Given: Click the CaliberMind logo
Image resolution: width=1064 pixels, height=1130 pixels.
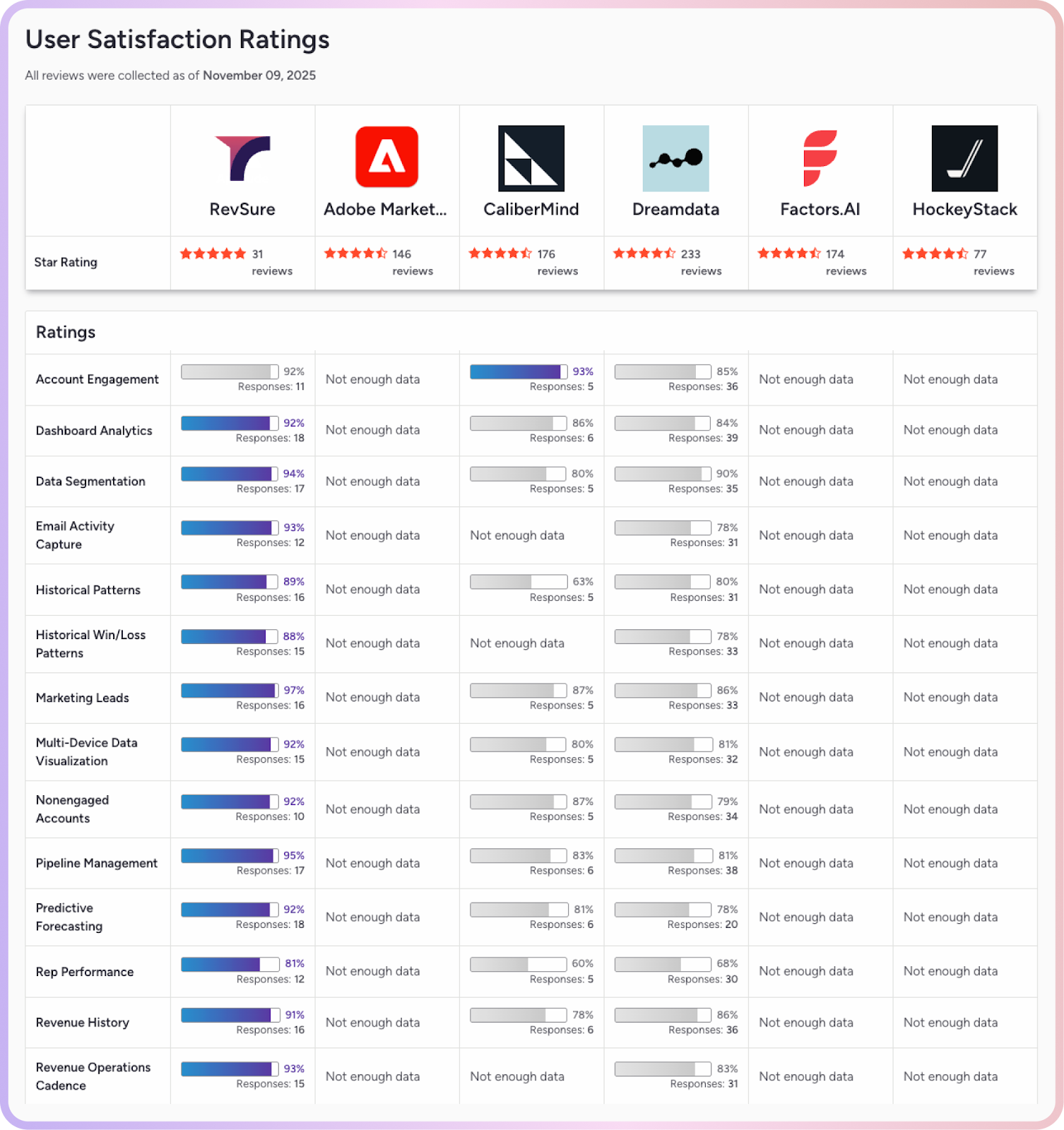Looking at the screenshot, I should pos(531,158).
